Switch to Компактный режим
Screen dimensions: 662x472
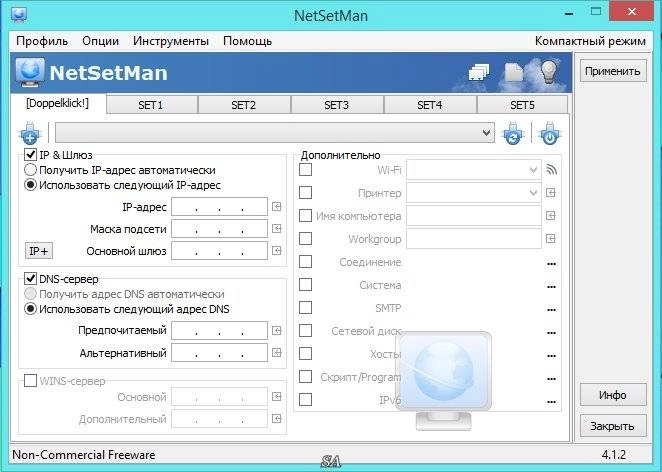point(590,41)
